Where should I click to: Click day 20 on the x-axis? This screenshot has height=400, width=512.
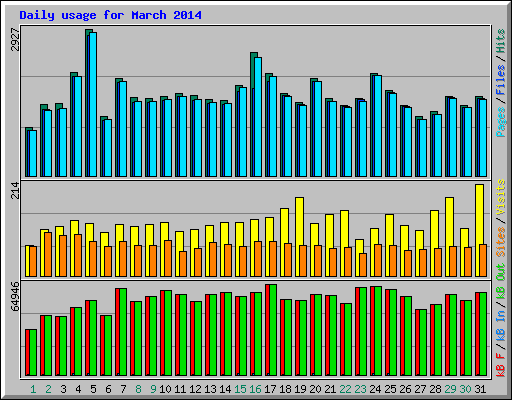coord(315,389)
